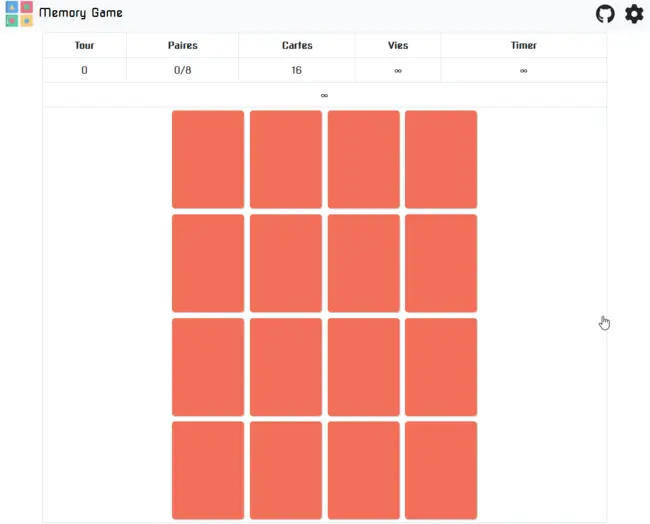The height and width of the screenshot is (524, 650).
Task: Click the Memory Game logo icon
Action: pyautogui.click(x=19, y=14)
